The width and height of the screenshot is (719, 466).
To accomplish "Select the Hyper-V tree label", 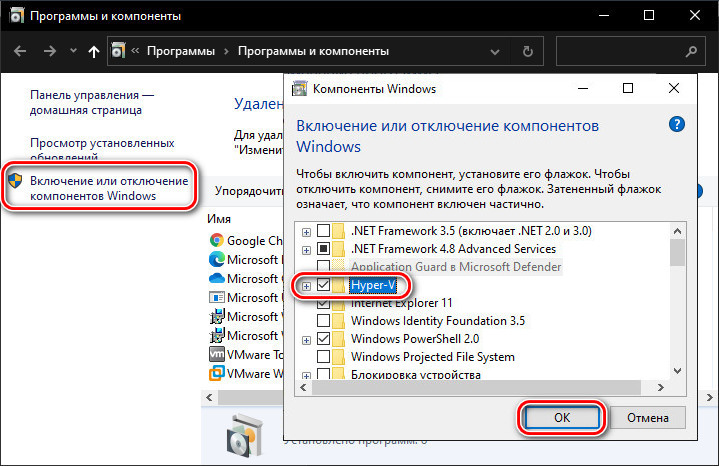I will 373,285.
